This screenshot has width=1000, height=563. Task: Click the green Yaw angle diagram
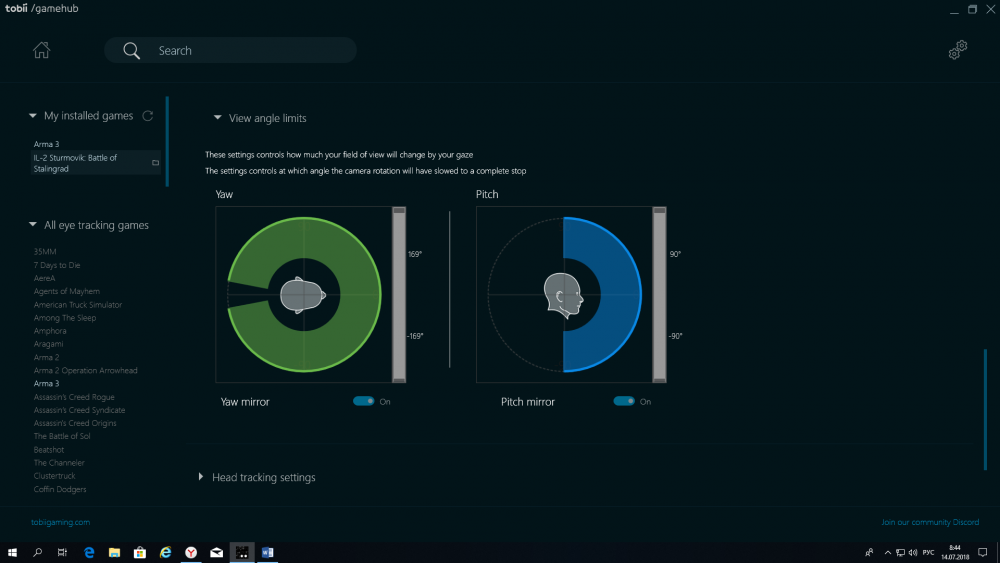click(304, 295)
